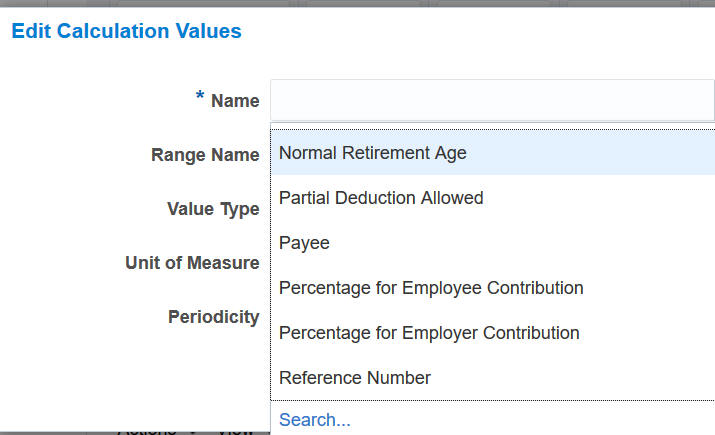The image size is (715, 435).
Task: Select Normal Retirement Age from the list
Action: click(x=373, y=153)
